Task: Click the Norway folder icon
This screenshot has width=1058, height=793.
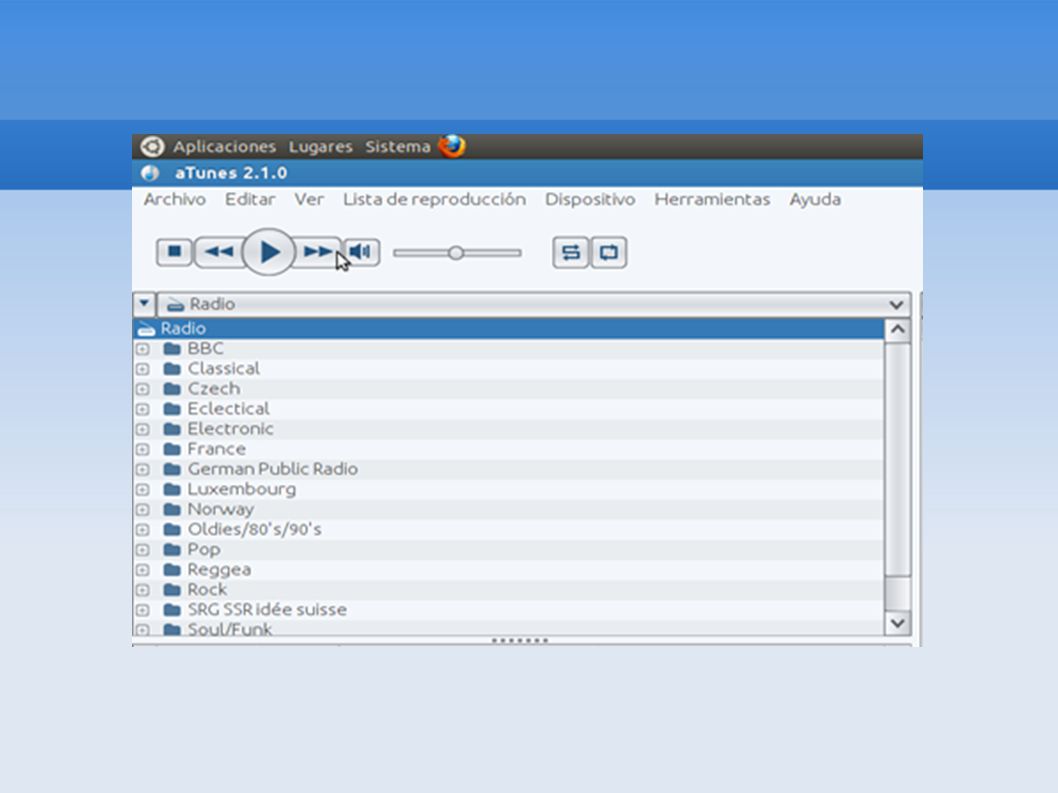Action: tap(172, 510)
